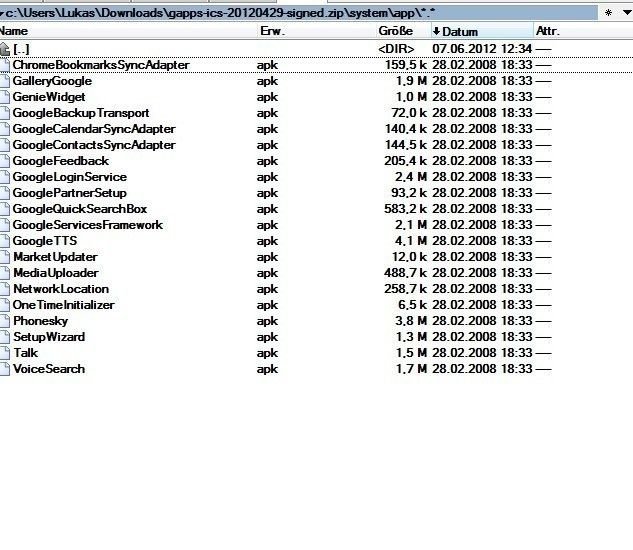Click the ChromeBookmarksSyncAdapter file icon
The width and height of the screenshot is (633, 550).
(x=4, y=65)
